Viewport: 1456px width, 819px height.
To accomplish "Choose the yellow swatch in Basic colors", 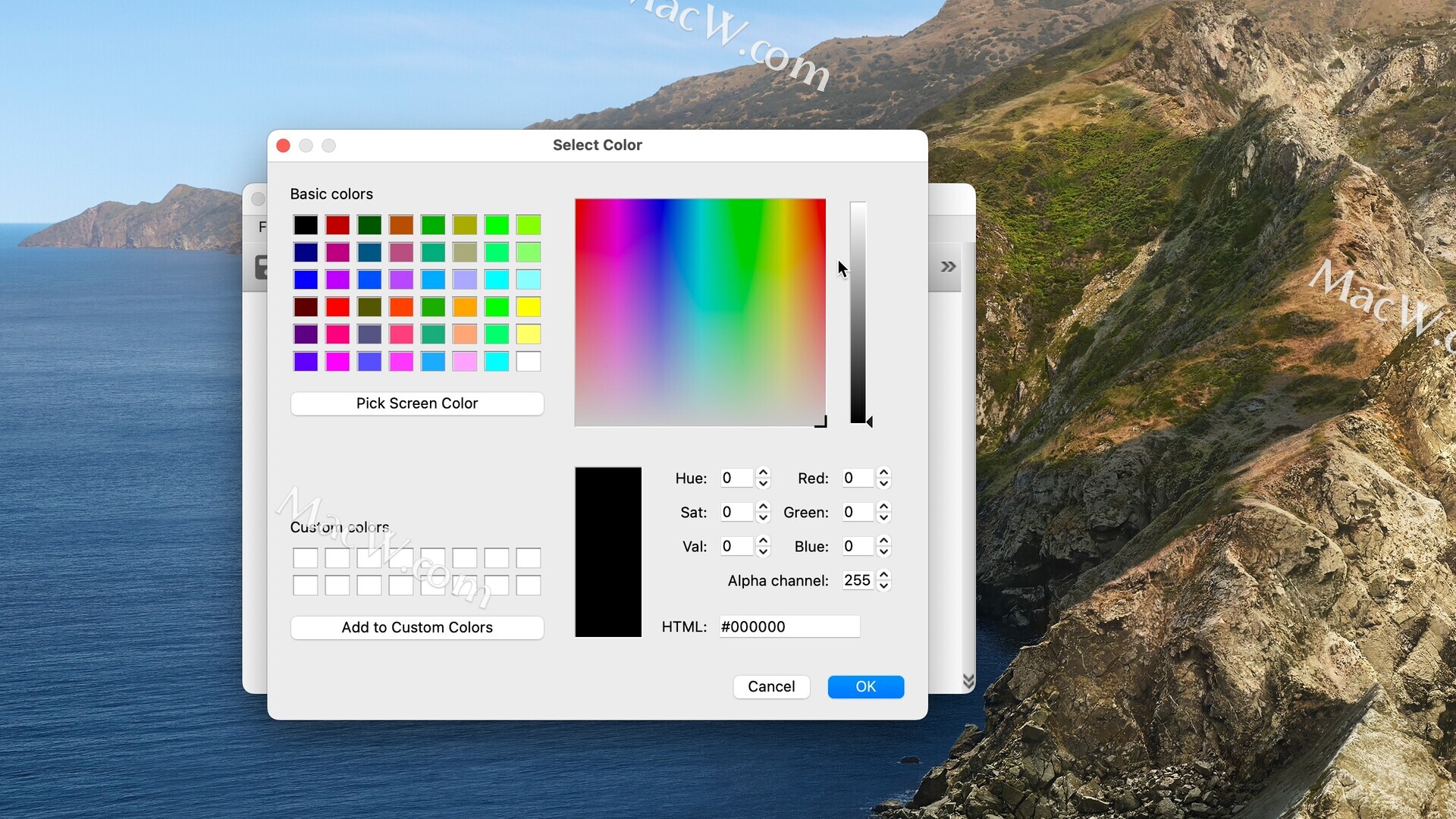I will pos(529,306).
